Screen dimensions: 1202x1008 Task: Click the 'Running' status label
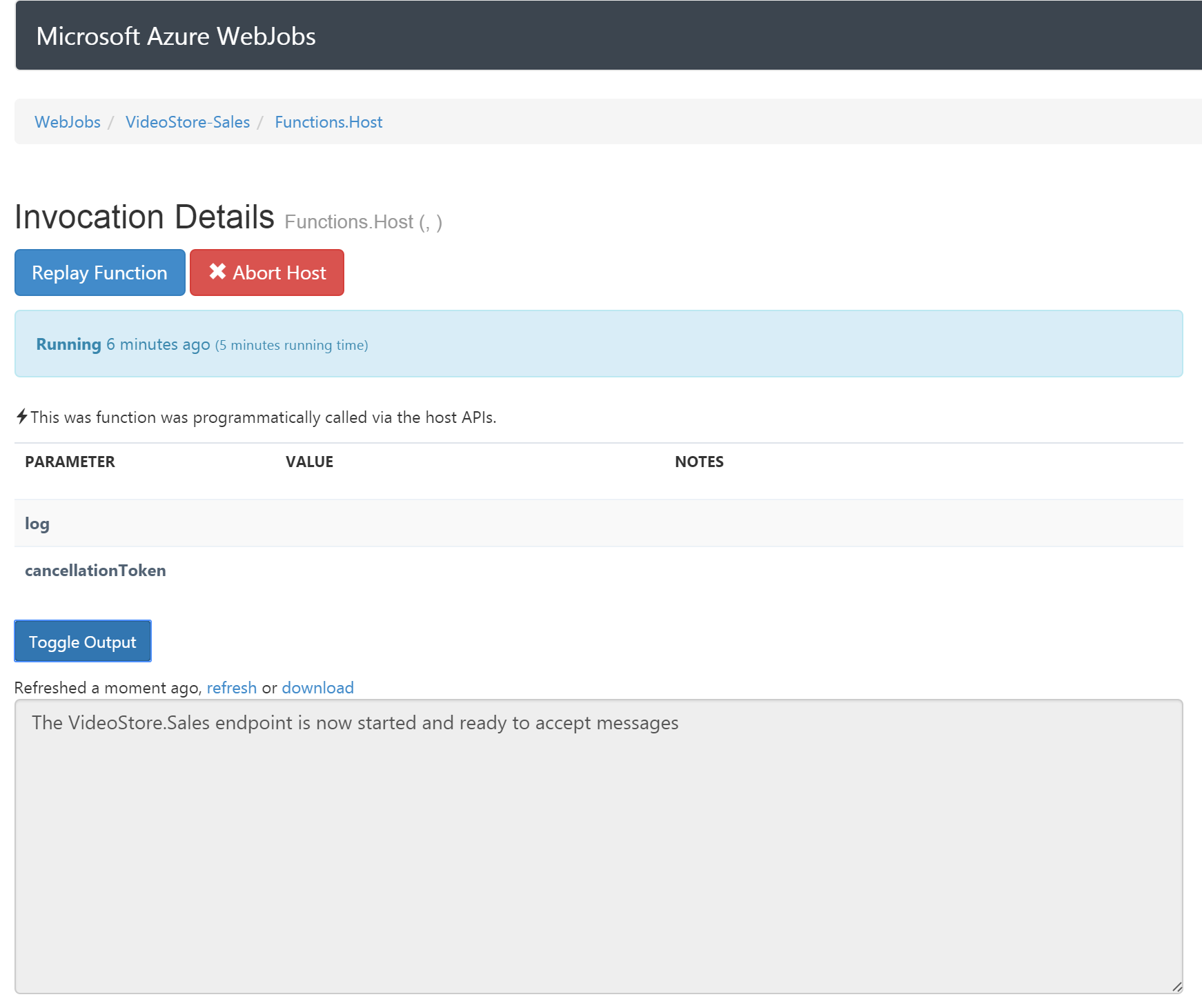[x=69, y=344]
